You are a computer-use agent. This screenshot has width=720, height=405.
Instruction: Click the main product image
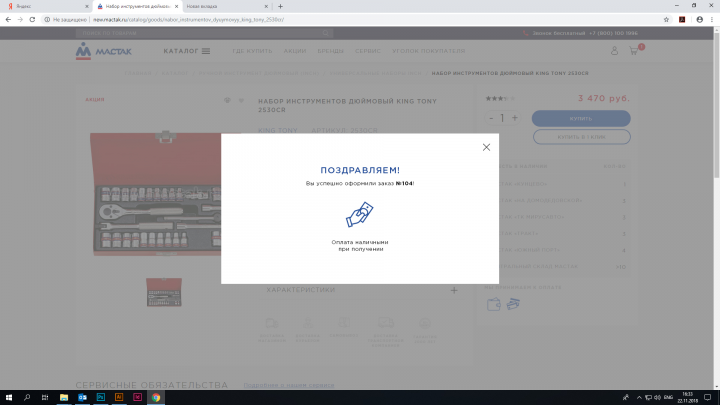155,193
